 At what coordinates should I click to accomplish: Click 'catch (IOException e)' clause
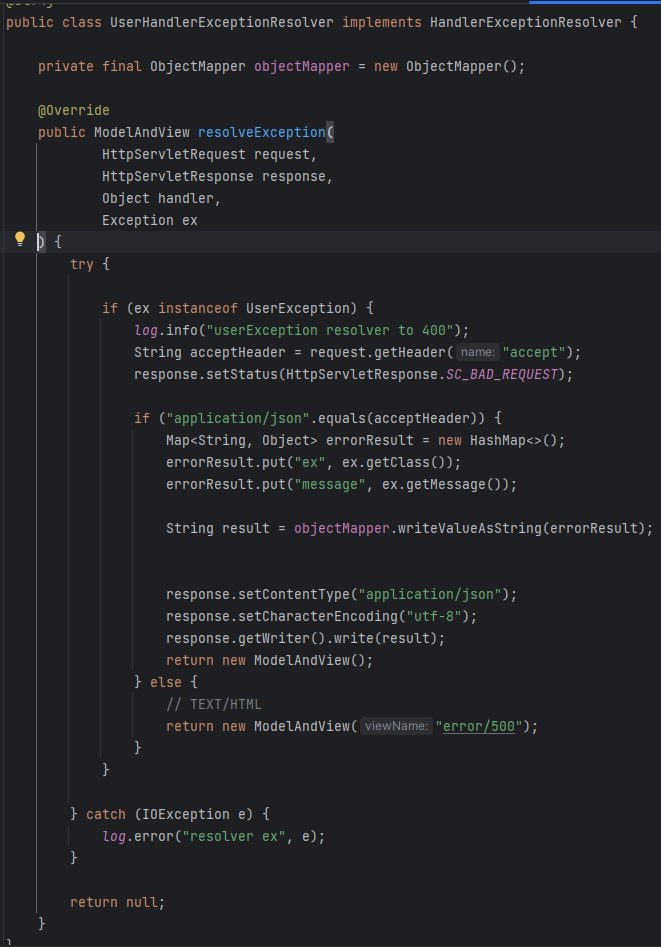169,815
